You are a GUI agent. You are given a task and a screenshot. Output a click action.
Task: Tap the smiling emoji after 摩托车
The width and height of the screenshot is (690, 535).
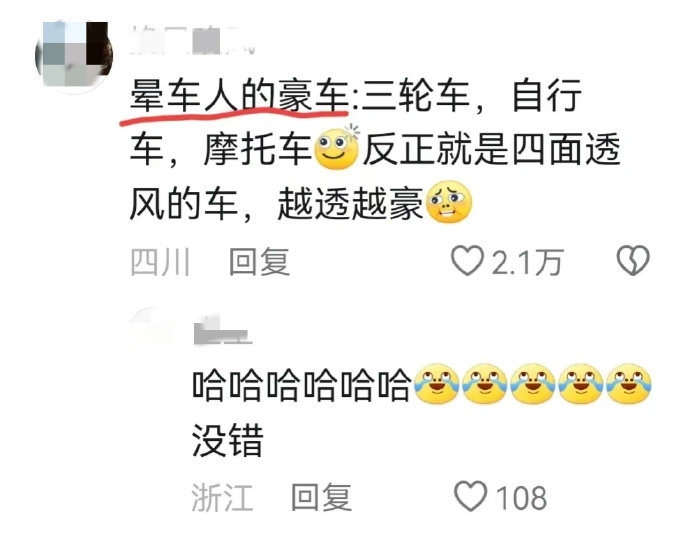337,148
